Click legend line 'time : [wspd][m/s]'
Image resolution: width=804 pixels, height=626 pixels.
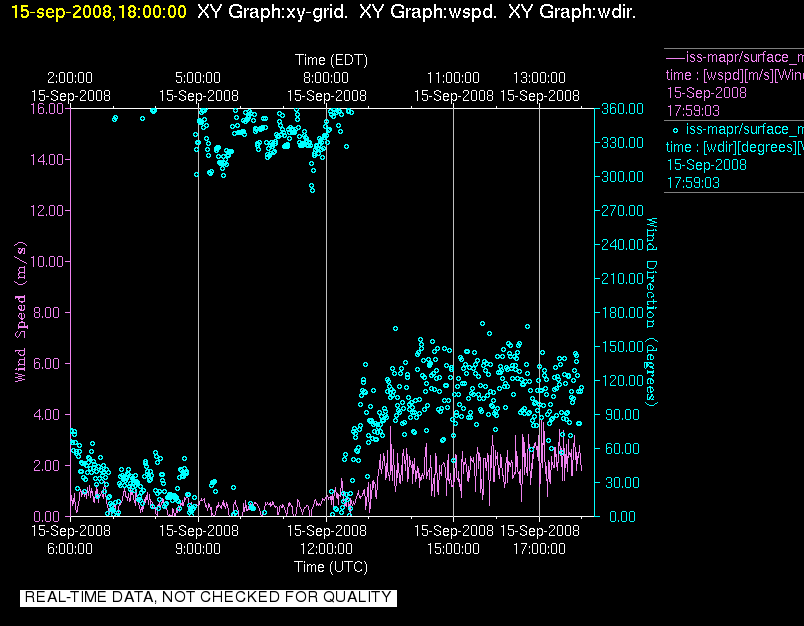735,75
